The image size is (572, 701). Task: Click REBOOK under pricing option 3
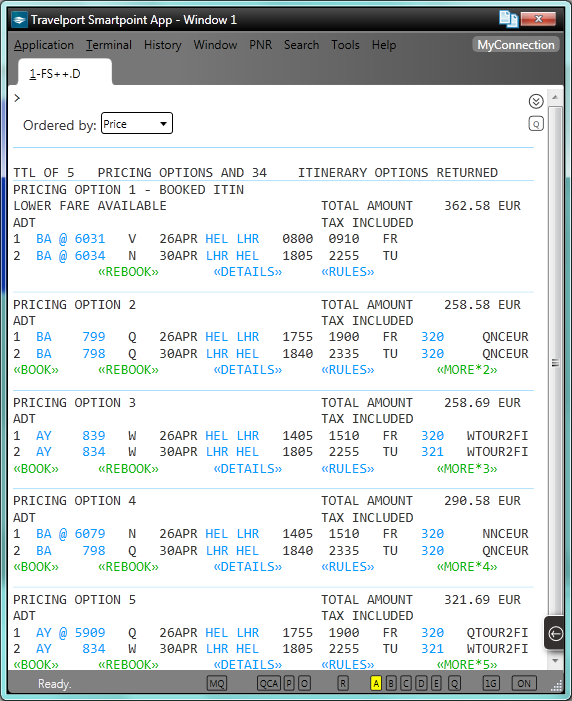(x=128, y=469)
